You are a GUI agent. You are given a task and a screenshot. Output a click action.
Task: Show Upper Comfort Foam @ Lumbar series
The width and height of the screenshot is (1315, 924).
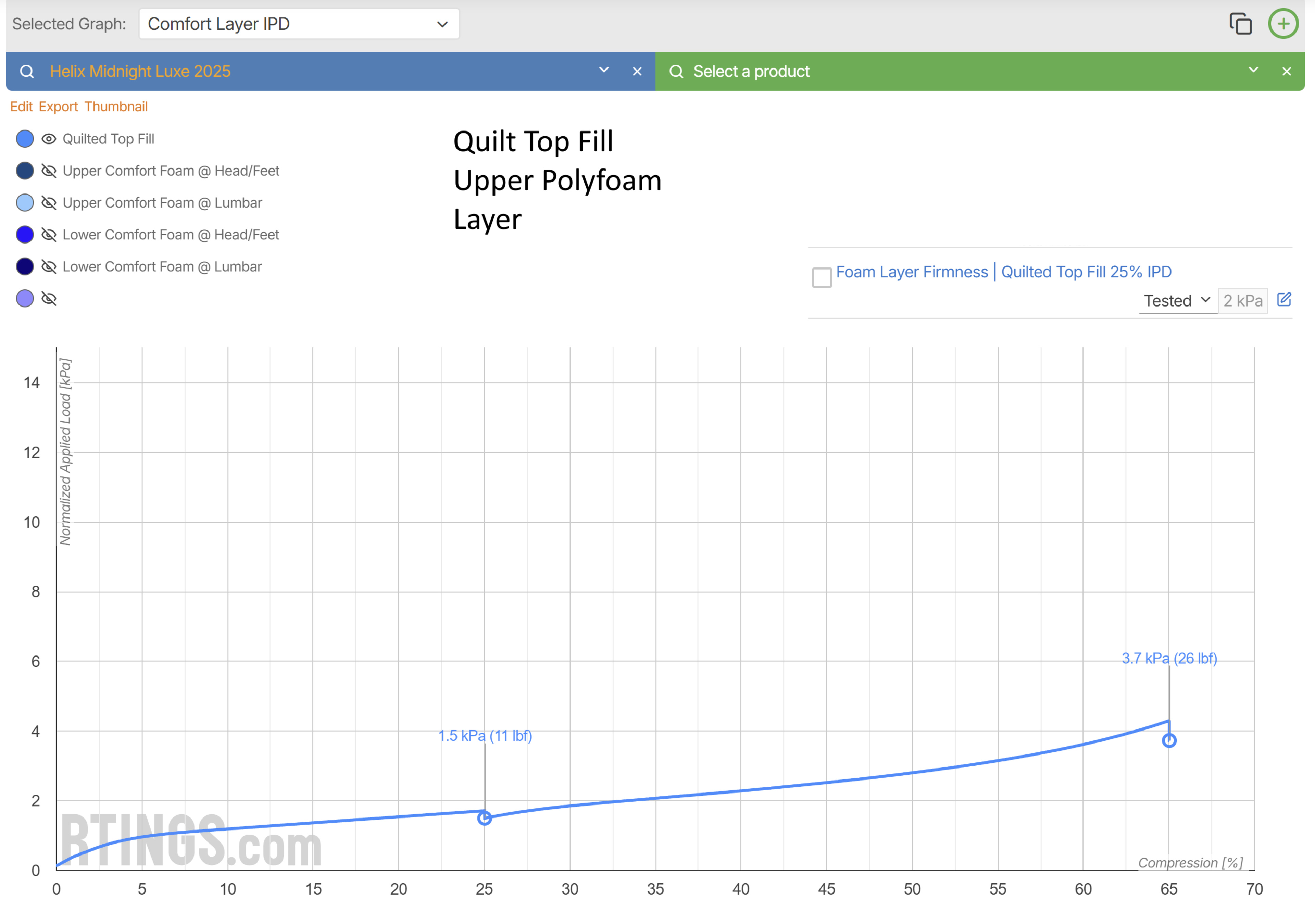tap(49, 203)
